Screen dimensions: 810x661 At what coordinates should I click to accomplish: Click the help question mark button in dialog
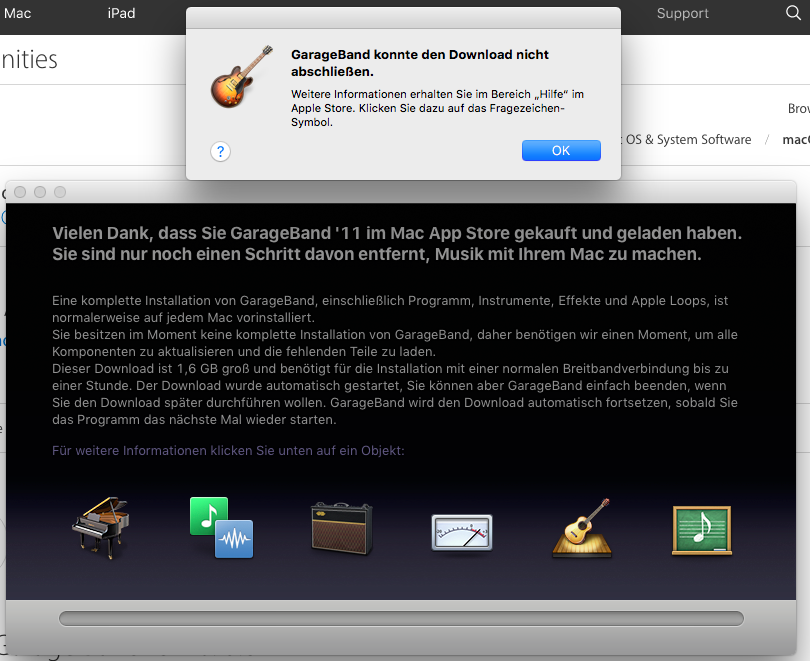(221, 151)
